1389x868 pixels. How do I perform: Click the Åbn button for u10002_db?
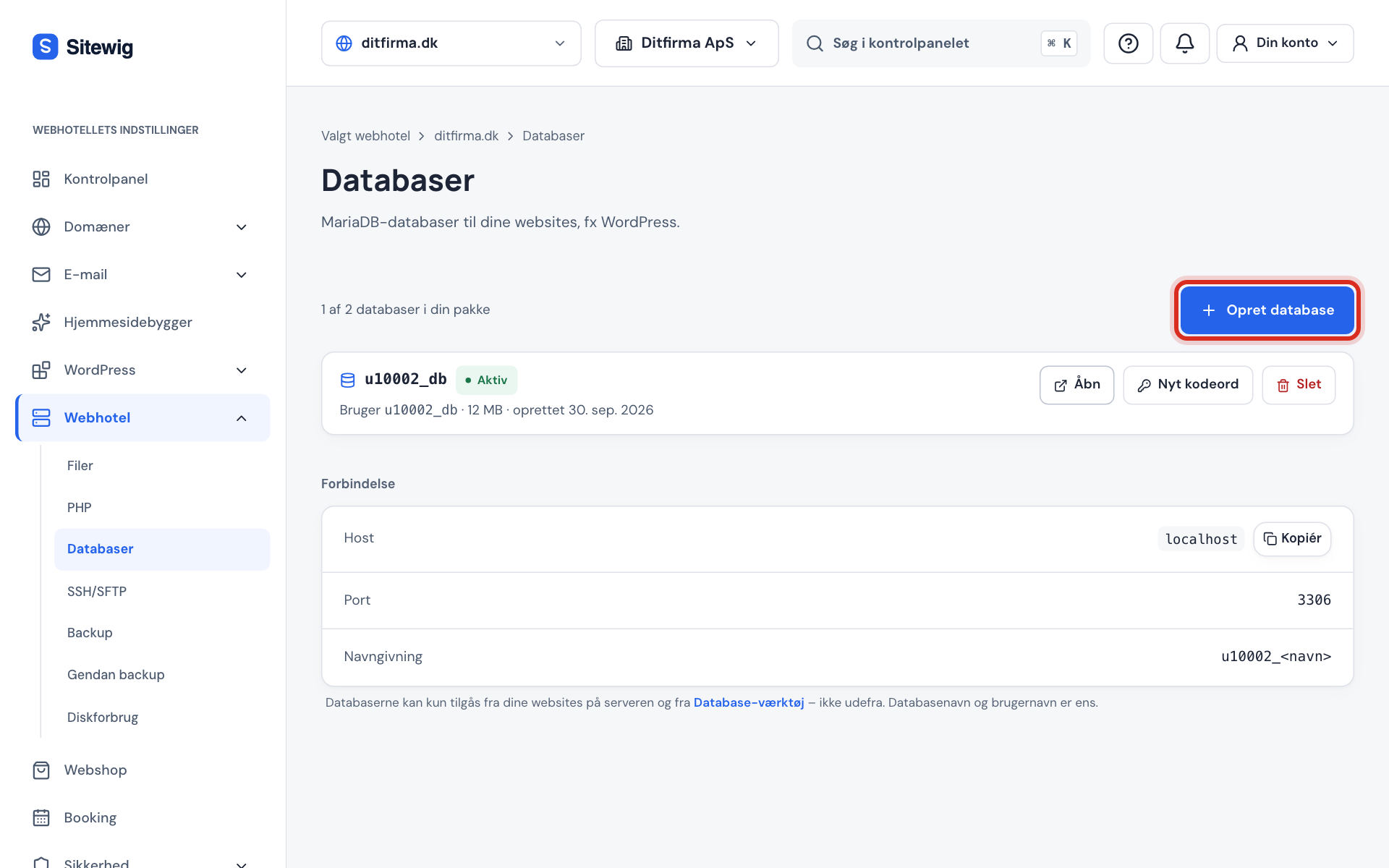click(x=1076, y=385)
